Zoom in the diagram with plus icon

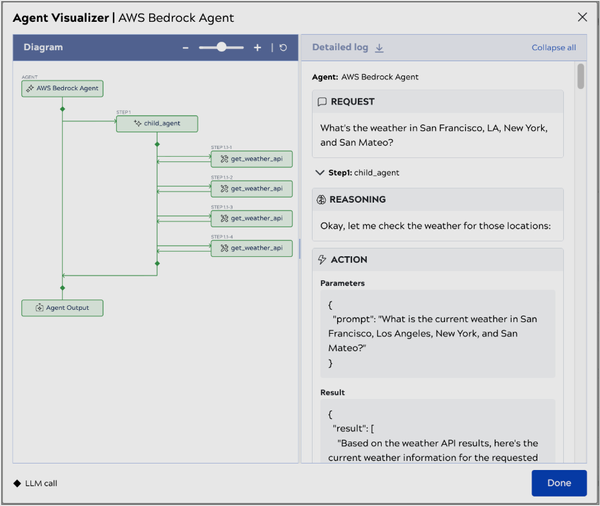[x=257, y=47]
